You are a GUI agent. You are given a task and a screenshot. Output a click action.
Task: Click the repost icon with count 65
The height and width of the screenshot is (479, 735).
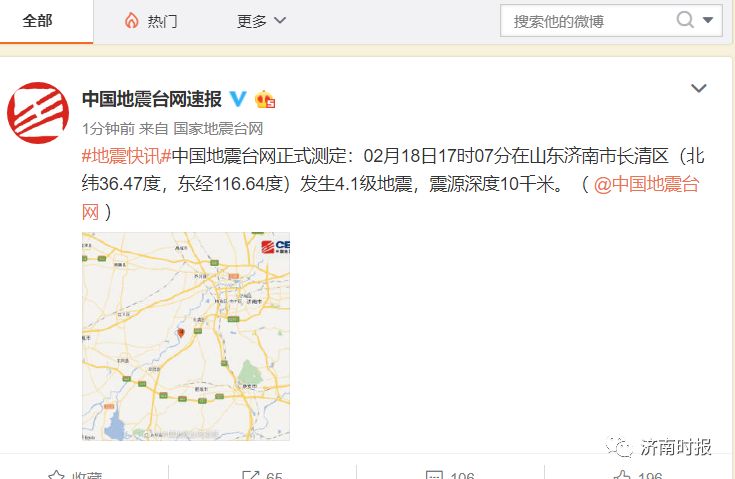[x=250, y=474]
